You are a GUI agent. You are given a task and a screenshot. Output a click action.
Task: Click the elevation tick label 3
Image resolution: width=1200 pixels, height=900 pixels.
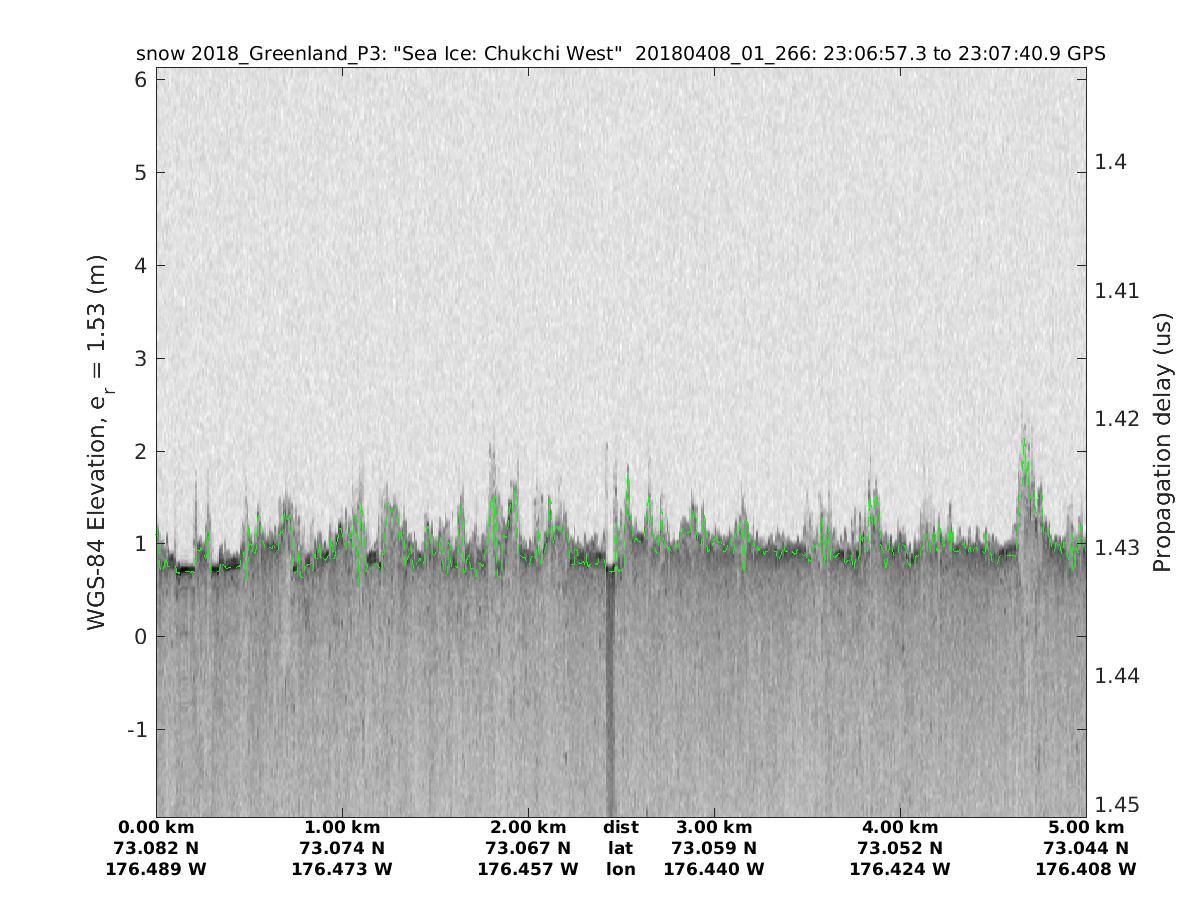click(141, 359)
